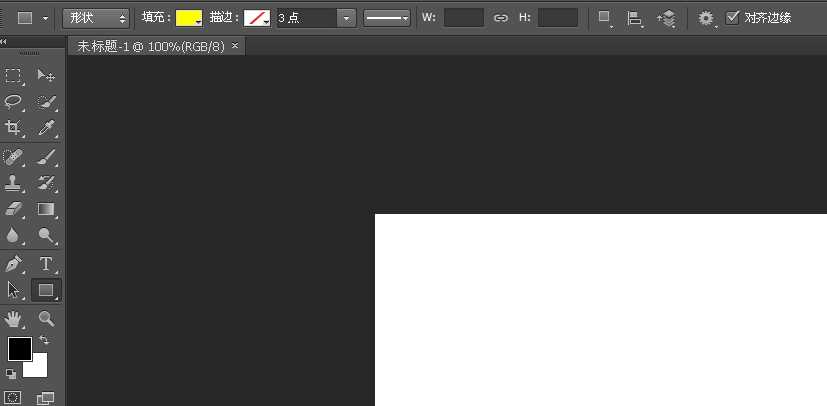
Task: Toggle Quick Mask mode
Action: [x=13, y=398]
